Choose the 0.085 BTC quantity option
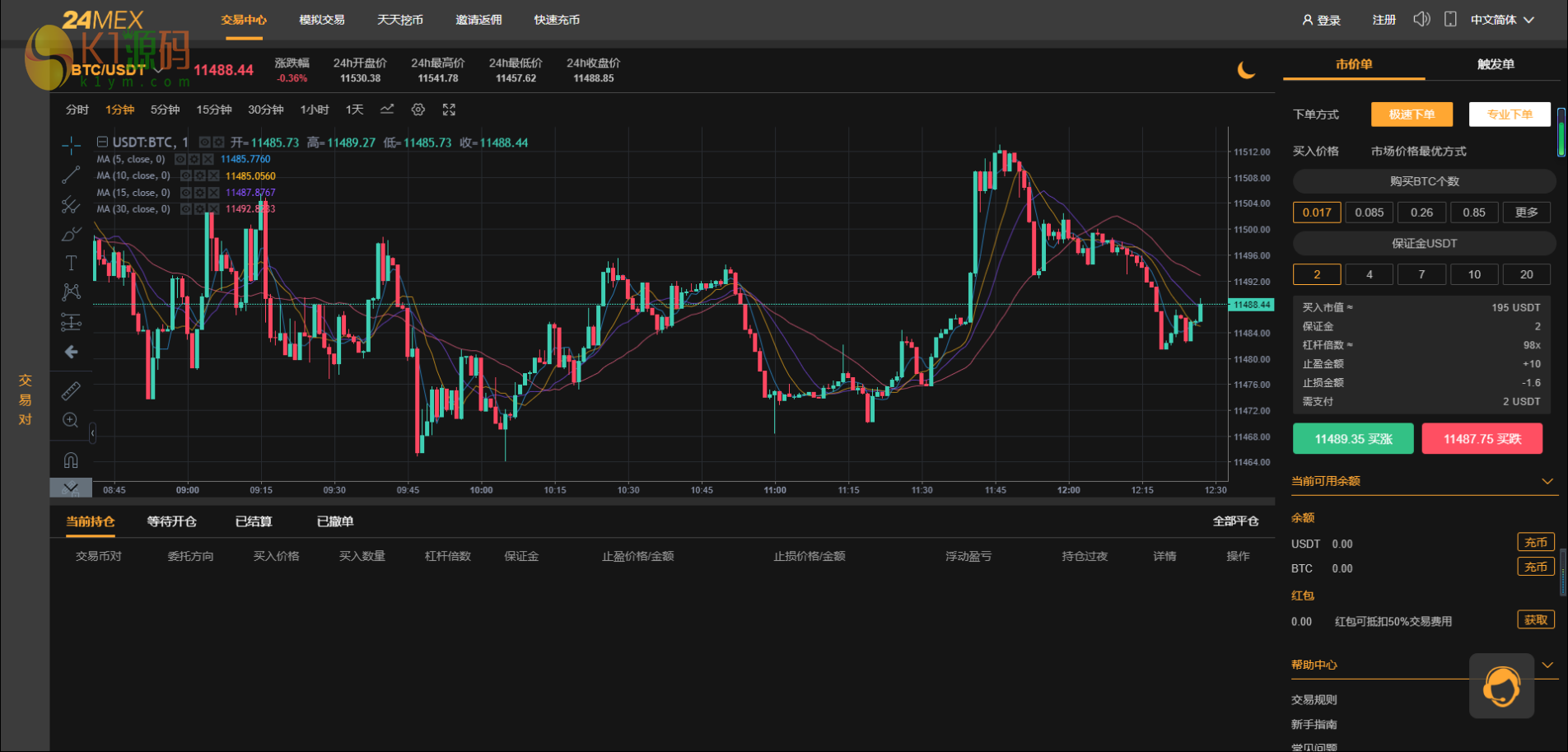Viewport: 1568px width, 752px height. point(1369,213)
